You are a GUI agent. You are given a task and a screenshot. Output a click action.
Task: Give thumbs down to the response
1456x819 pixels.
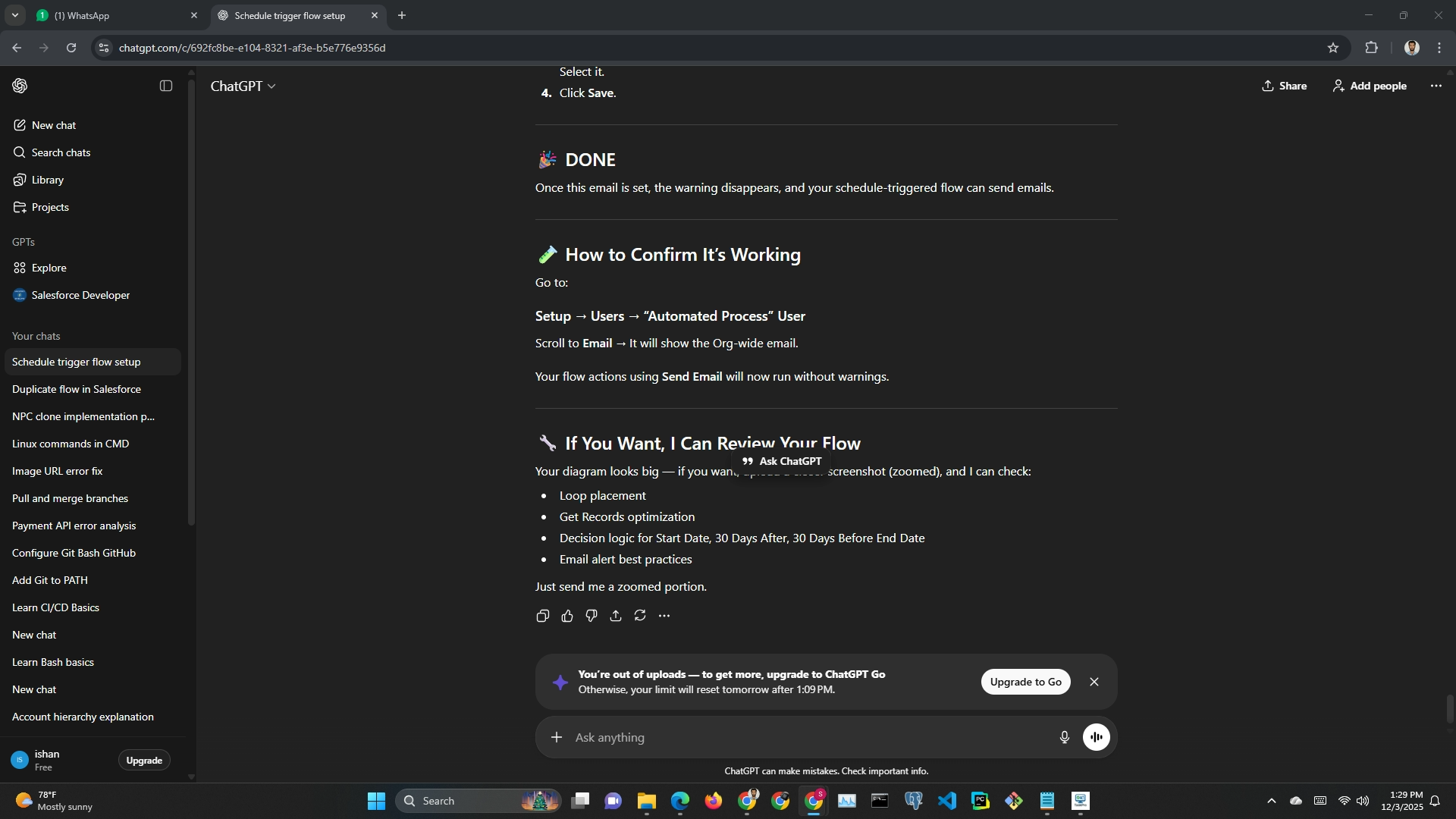(591, 616)
